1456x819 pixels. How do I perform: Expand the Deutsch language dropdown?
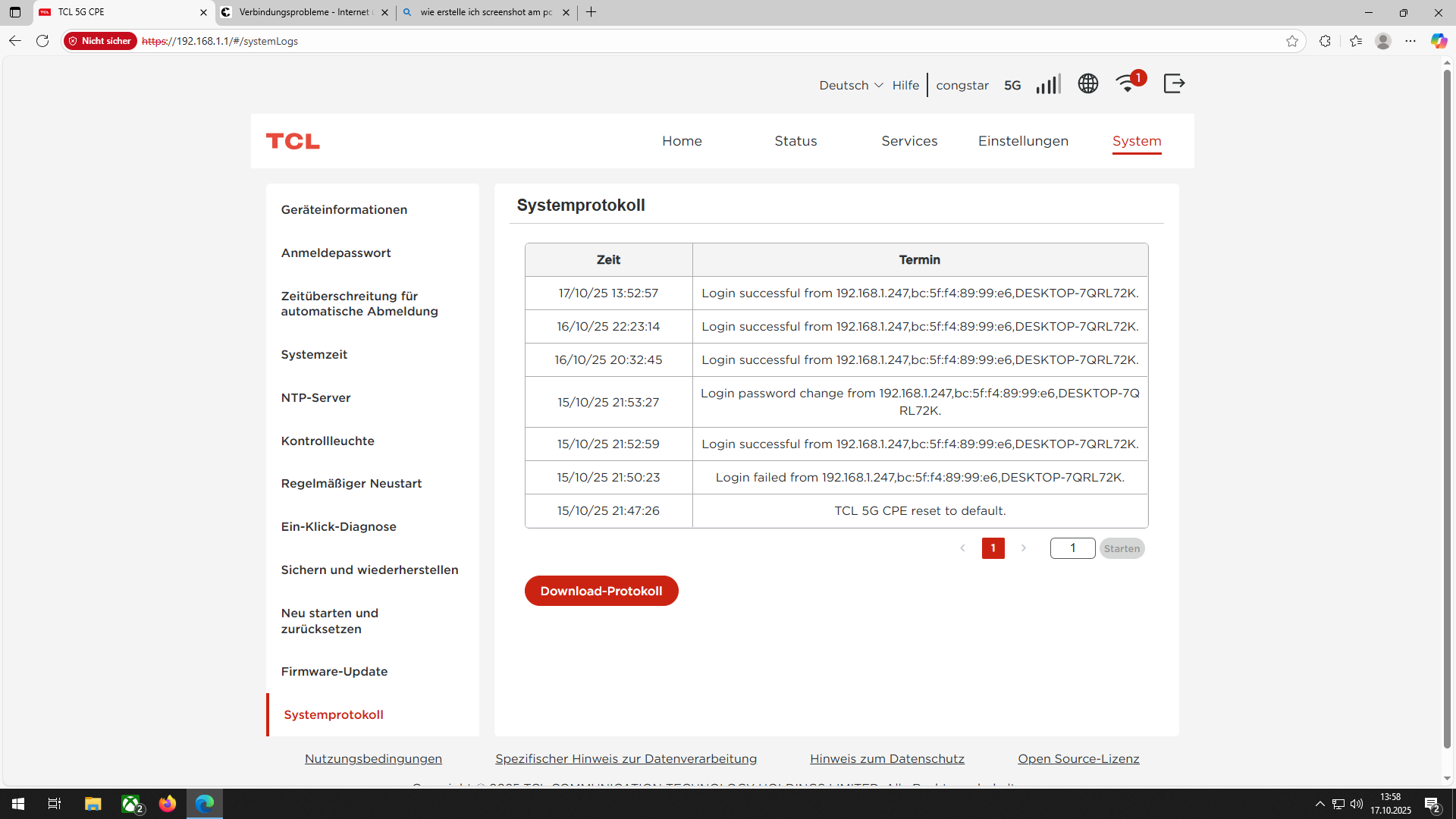pos(850,85)
